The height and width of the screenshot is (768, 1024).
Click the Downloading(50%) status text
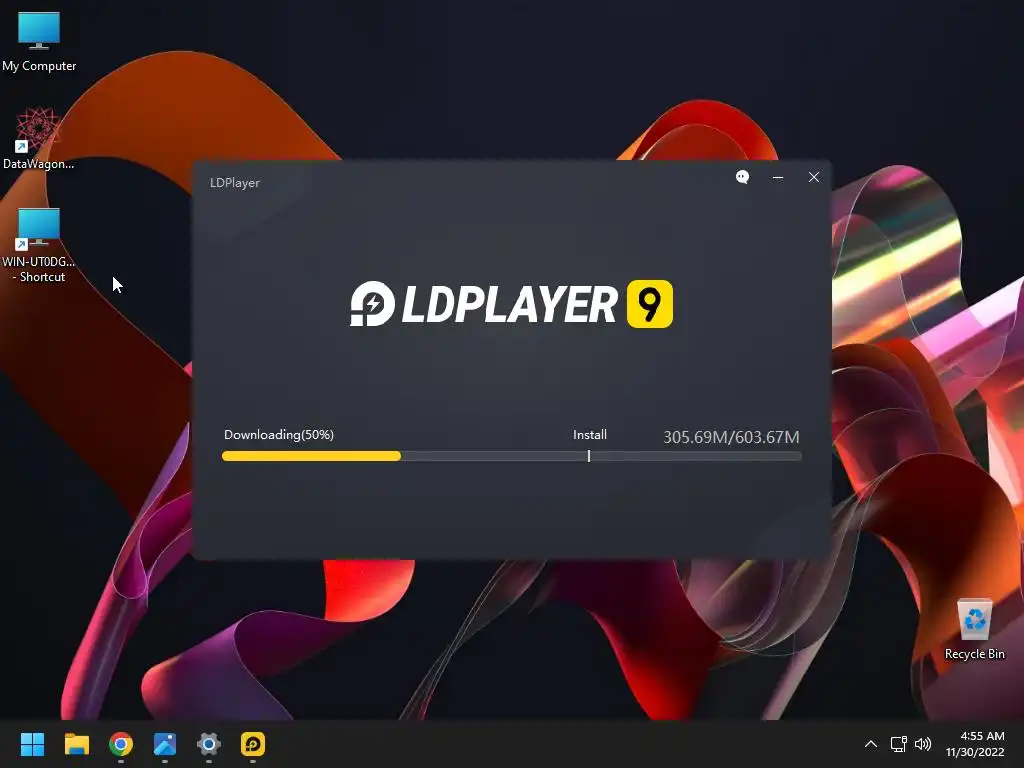279,435
